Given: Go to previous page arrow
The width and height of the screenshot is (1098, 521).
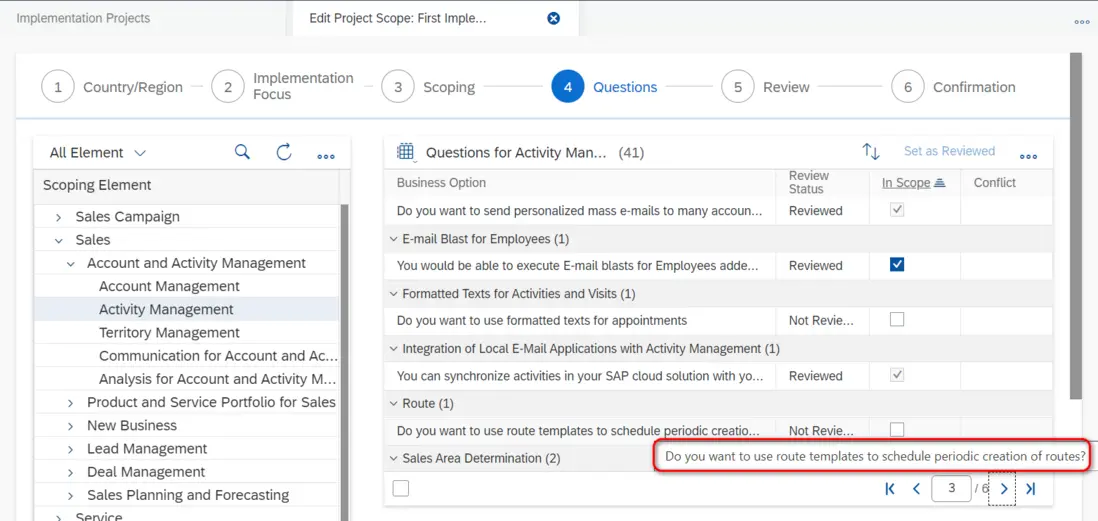Looking at the screenshot, I should [916, 489].
